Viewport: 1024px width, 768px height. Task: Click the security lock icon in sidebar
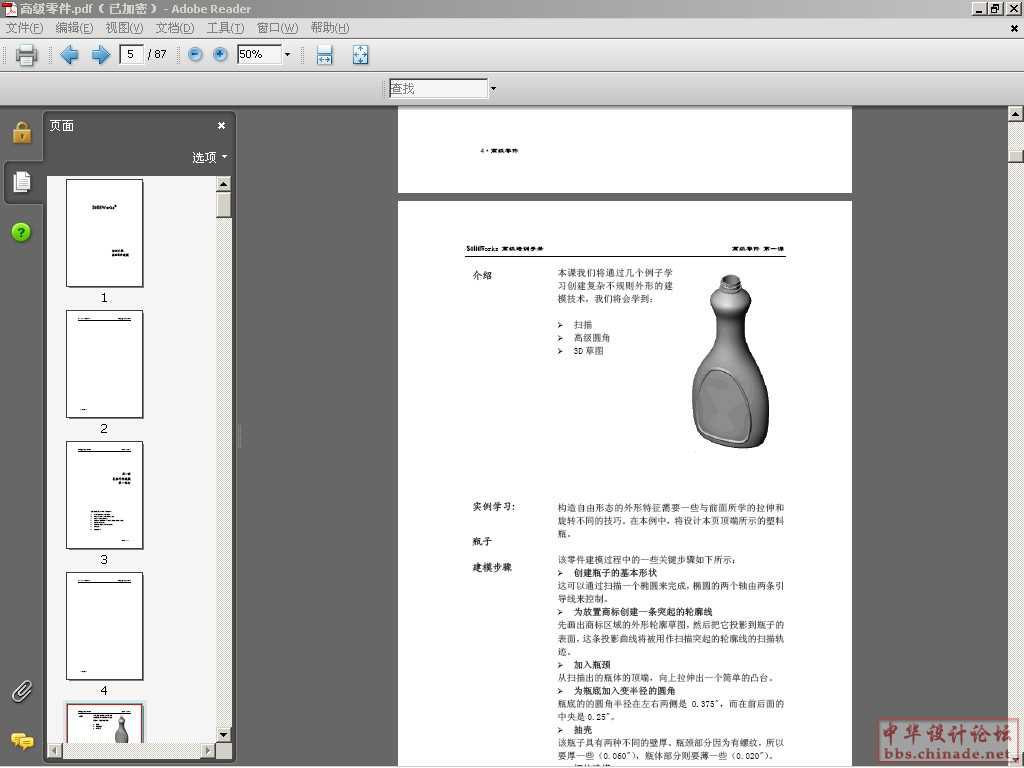pos(22,133)
